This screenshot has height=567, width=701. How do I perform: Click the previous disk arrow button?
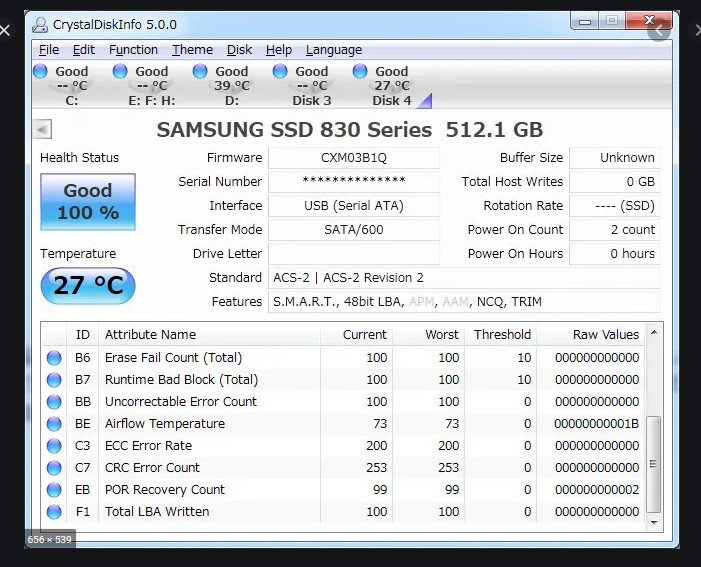(42, 130)
